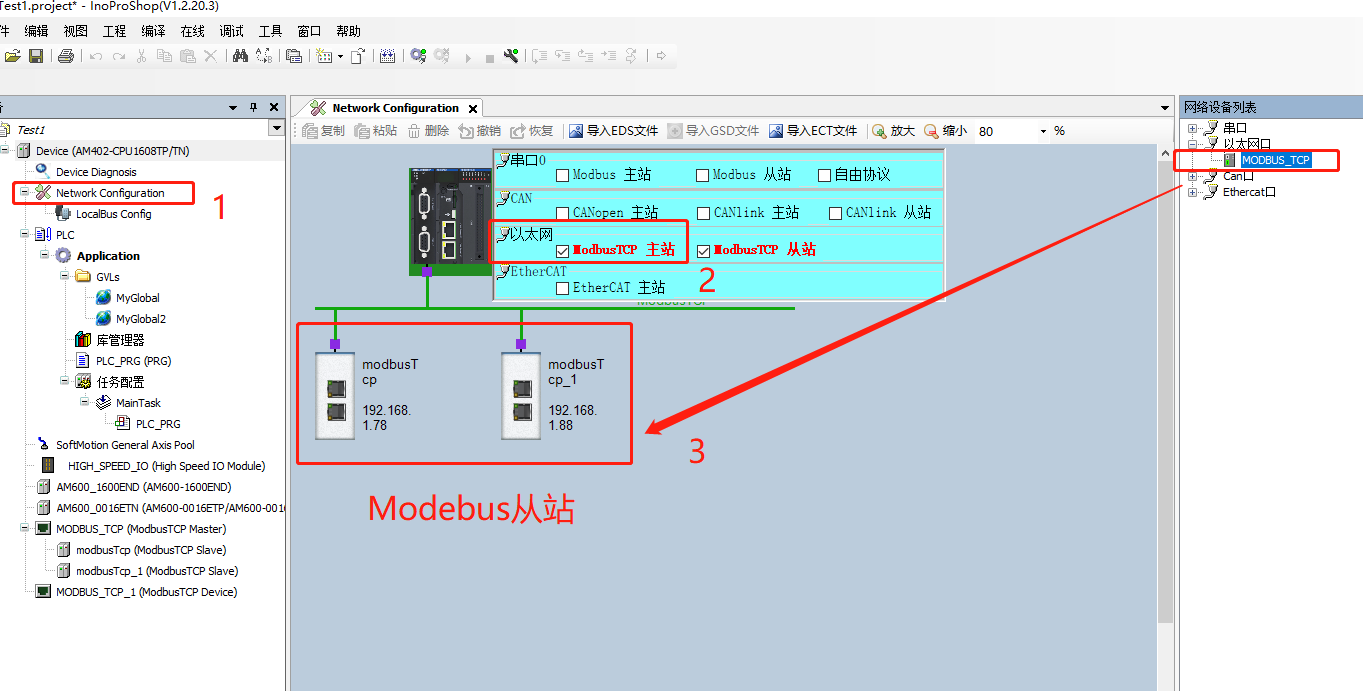Click the MODBUS_TCP Master network port icon
The width and height of the screenshot is (1363, 691).
click(43, 529)
